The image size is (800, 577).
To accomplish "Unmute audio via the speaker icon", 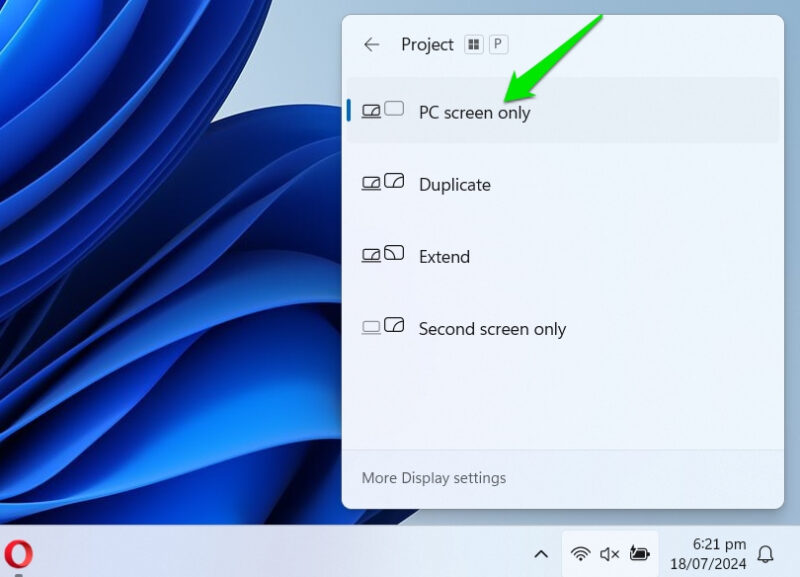I will [608, 553].
